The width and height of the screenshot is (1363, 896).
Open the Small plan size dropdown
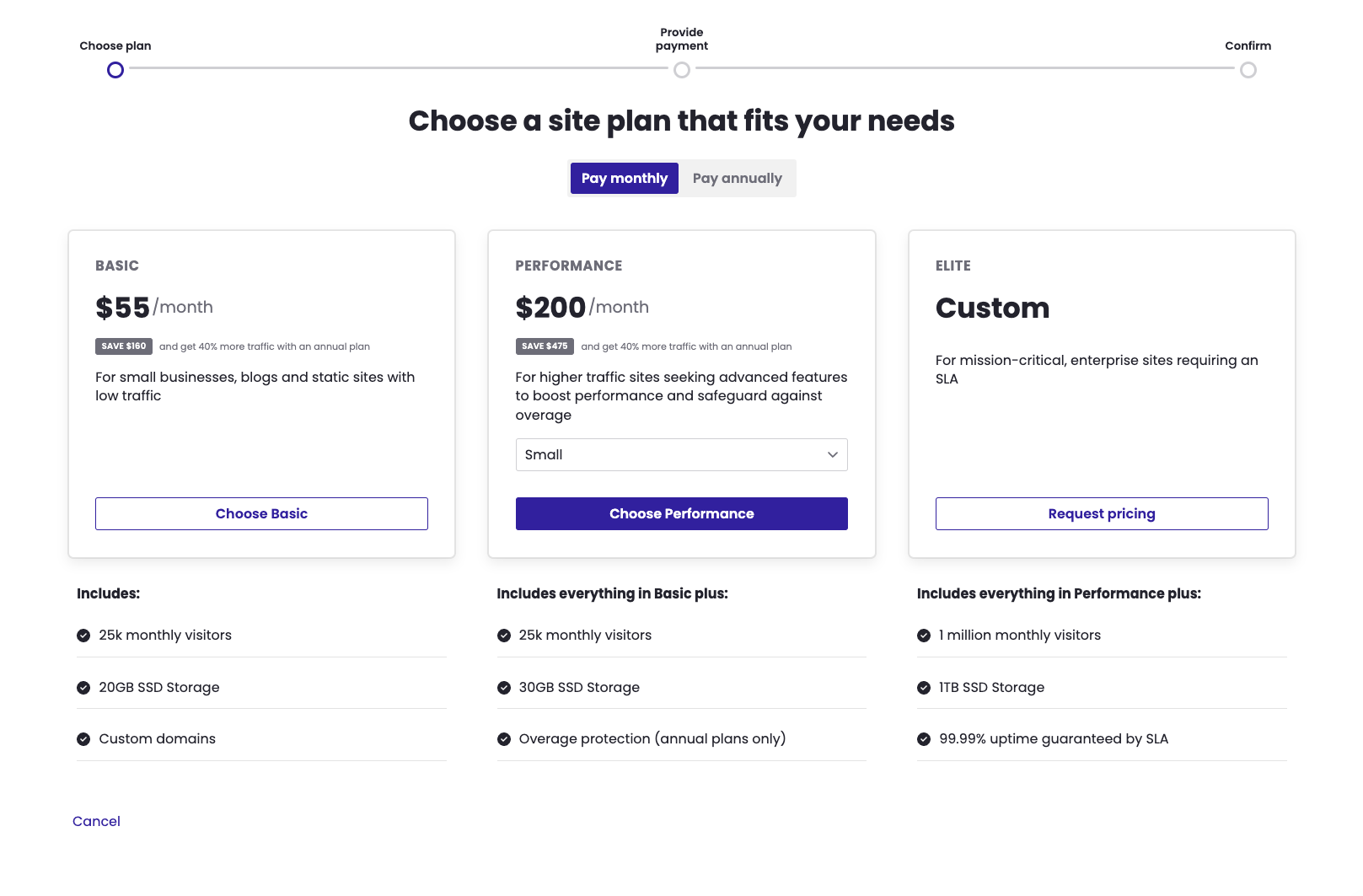[682, 455]
